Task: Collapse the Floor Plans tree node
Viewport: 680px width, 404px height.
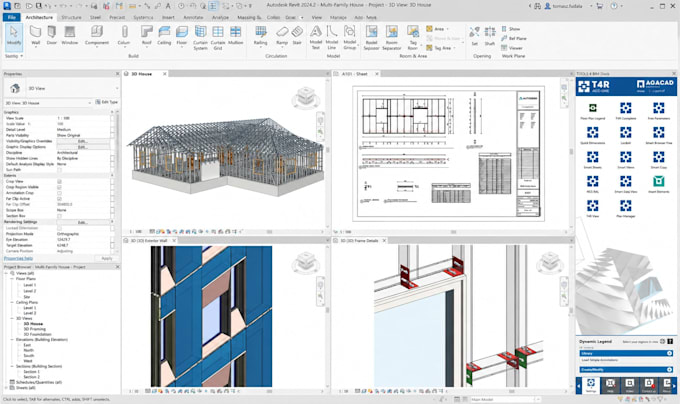Action: point(12,279)
